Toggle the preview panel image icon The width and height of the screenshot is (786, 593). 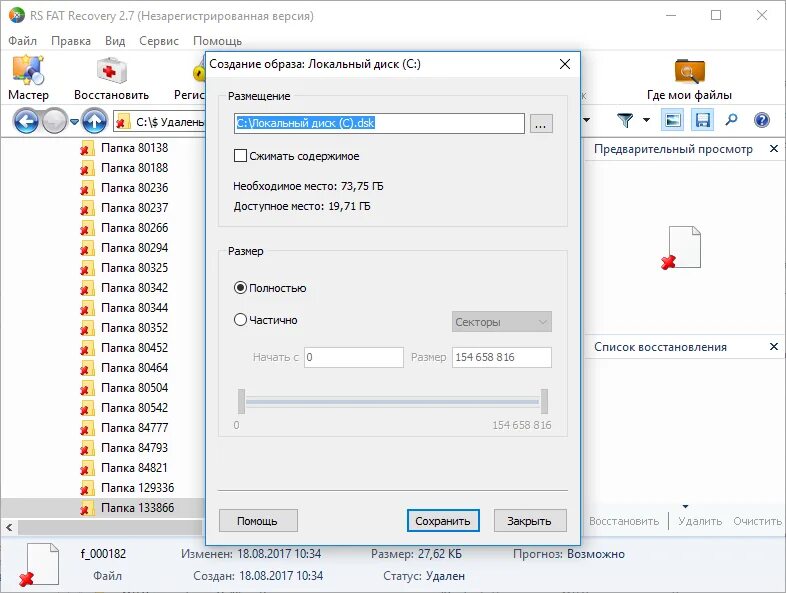[x=672, y=120]
